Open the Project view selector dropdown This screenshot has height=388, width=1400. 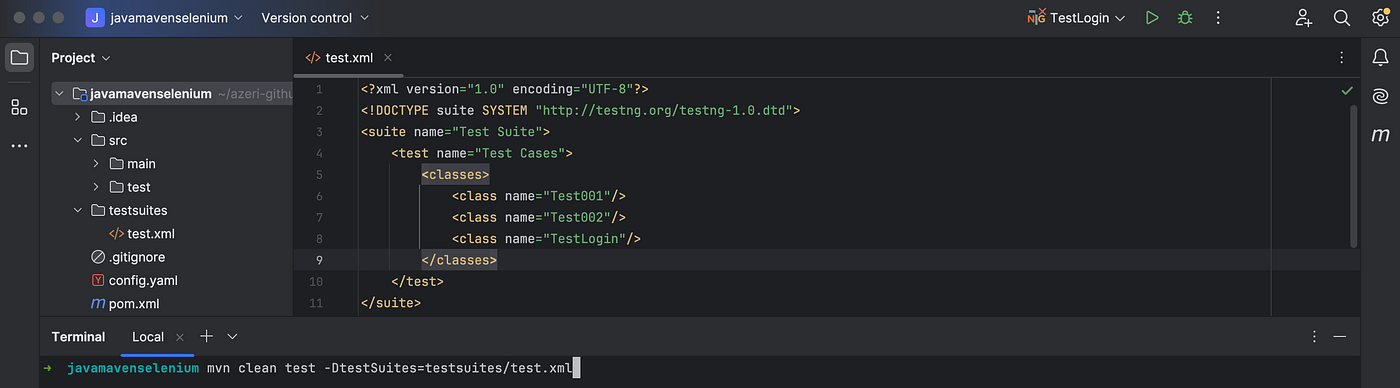pos(81,57)
